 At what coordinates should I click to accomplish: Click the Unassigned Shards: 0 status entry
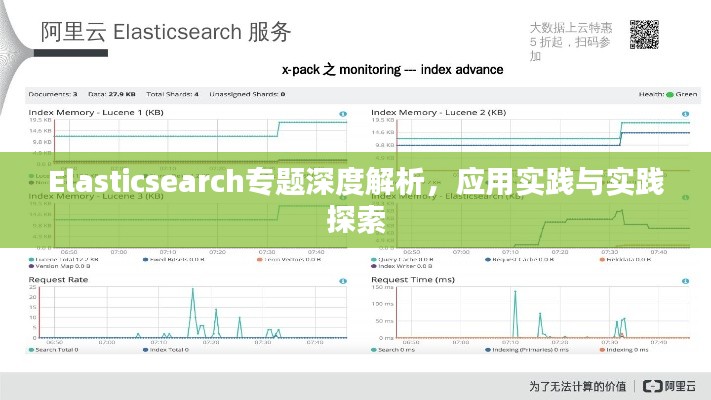coord(247,94)
